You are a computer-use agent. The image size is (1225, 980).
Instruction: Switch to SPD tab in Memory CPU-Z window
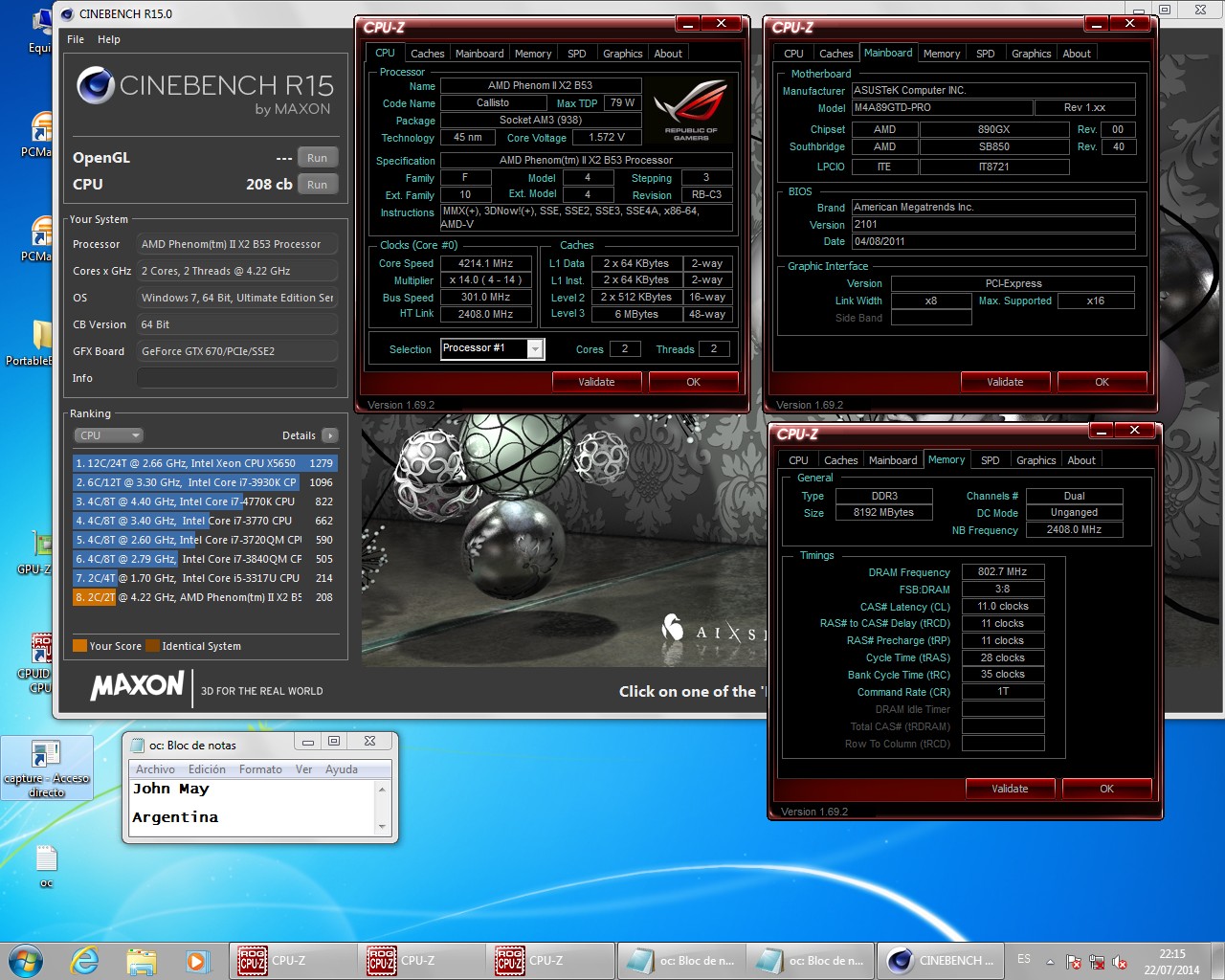tap(990, 460)
